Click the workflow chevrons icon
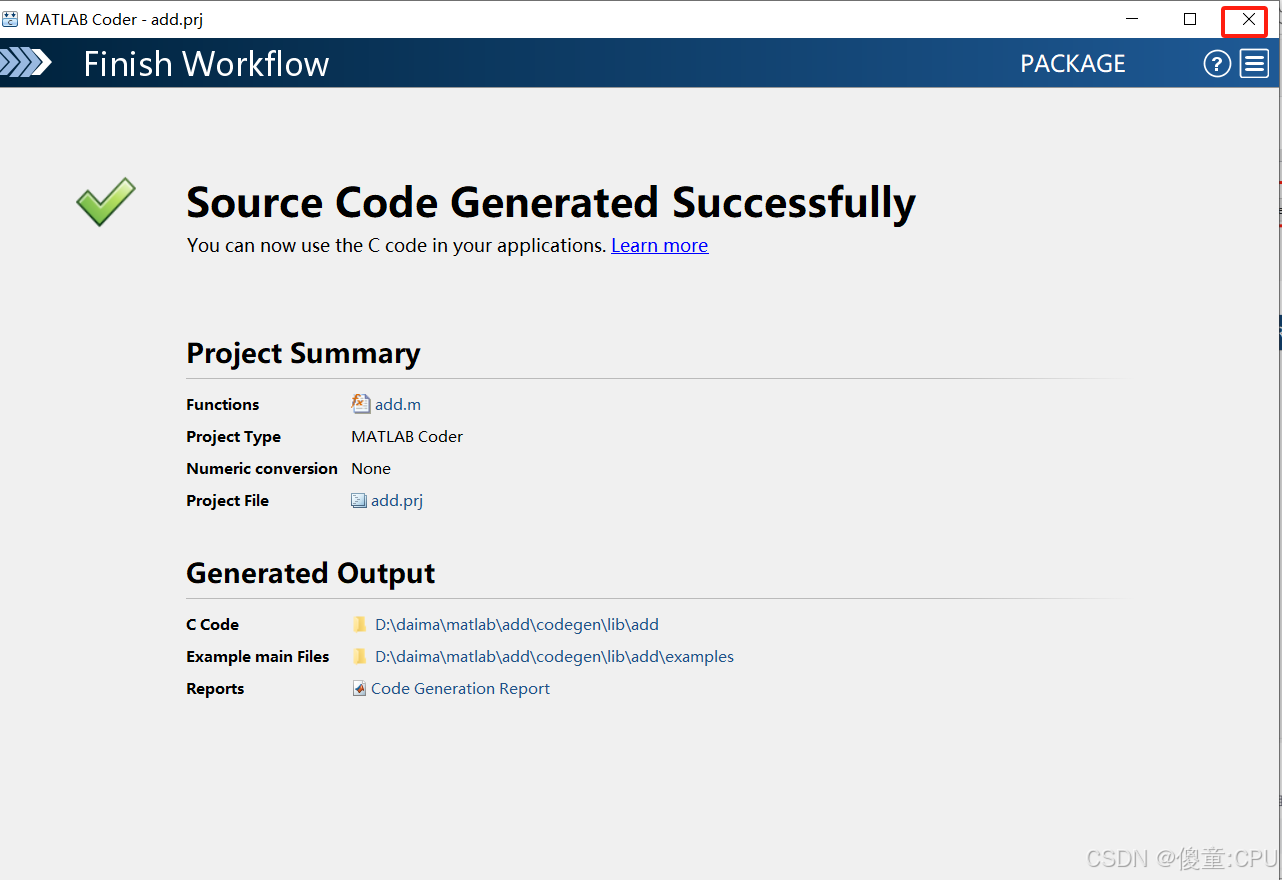The height and width of the screenshot is (880, 1282). pos(26,63)
